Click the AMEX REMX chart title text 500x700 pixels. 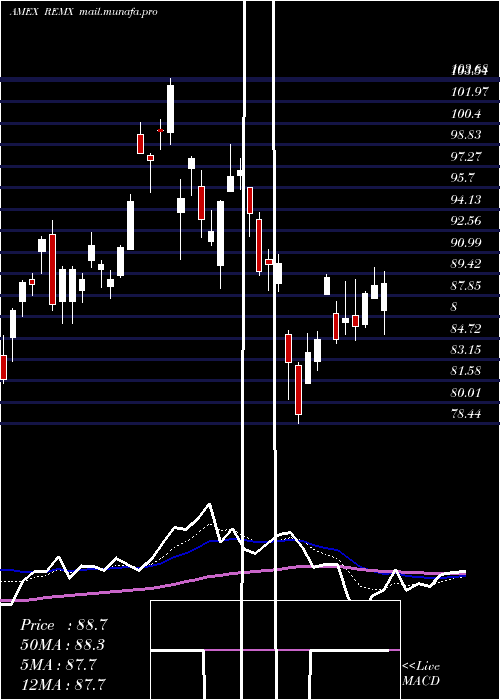click(x=83, y=12)
